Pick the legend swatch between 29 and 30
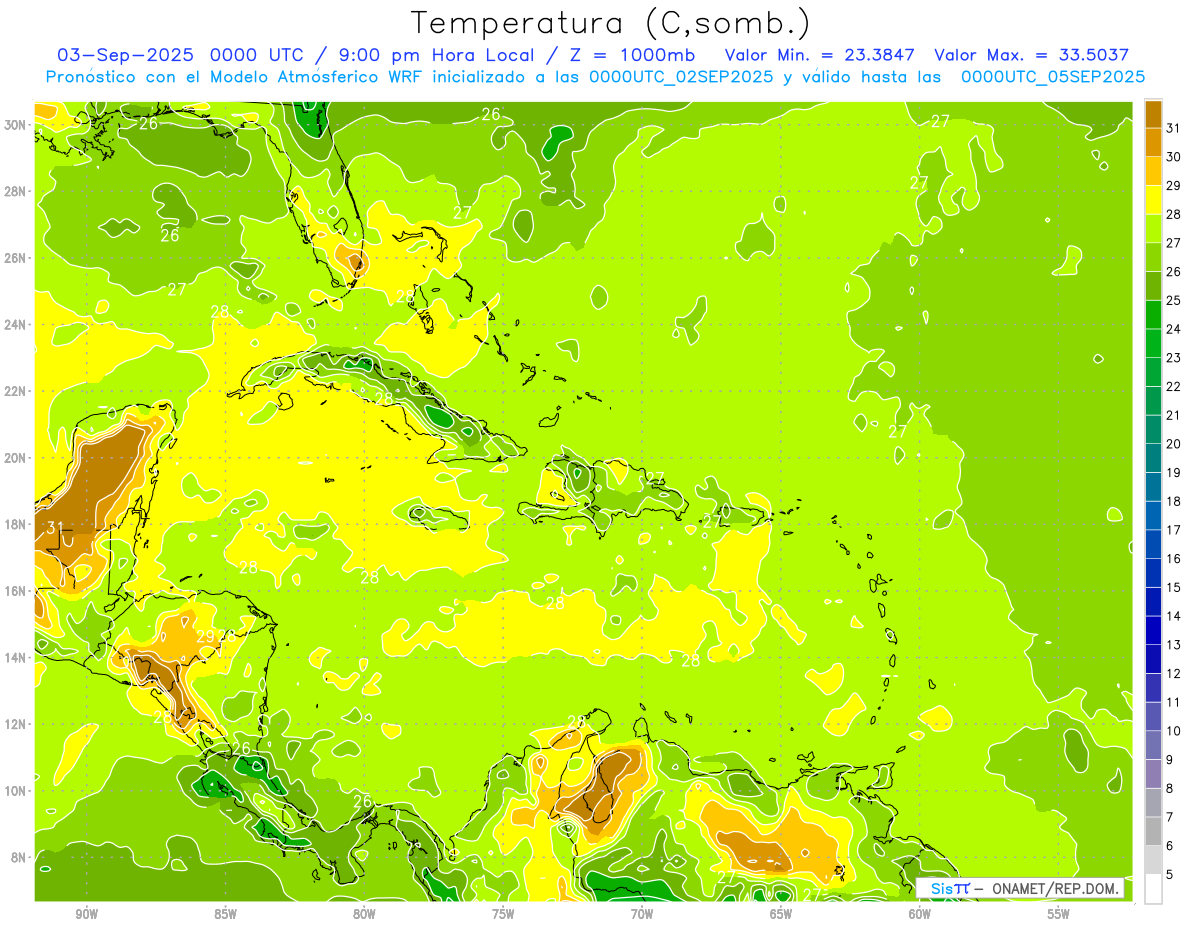1200x927 pixels. (1153, 171)
